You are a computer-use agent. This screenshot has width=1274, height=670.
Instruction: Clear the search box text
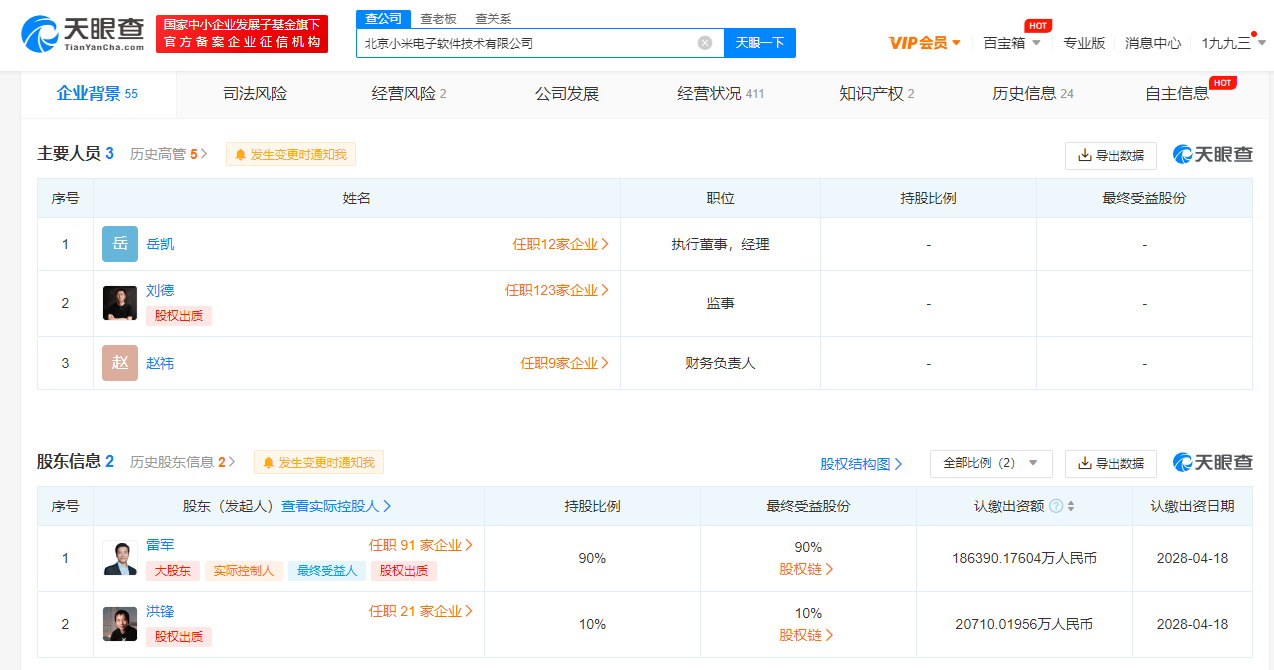tap(704, 43)
